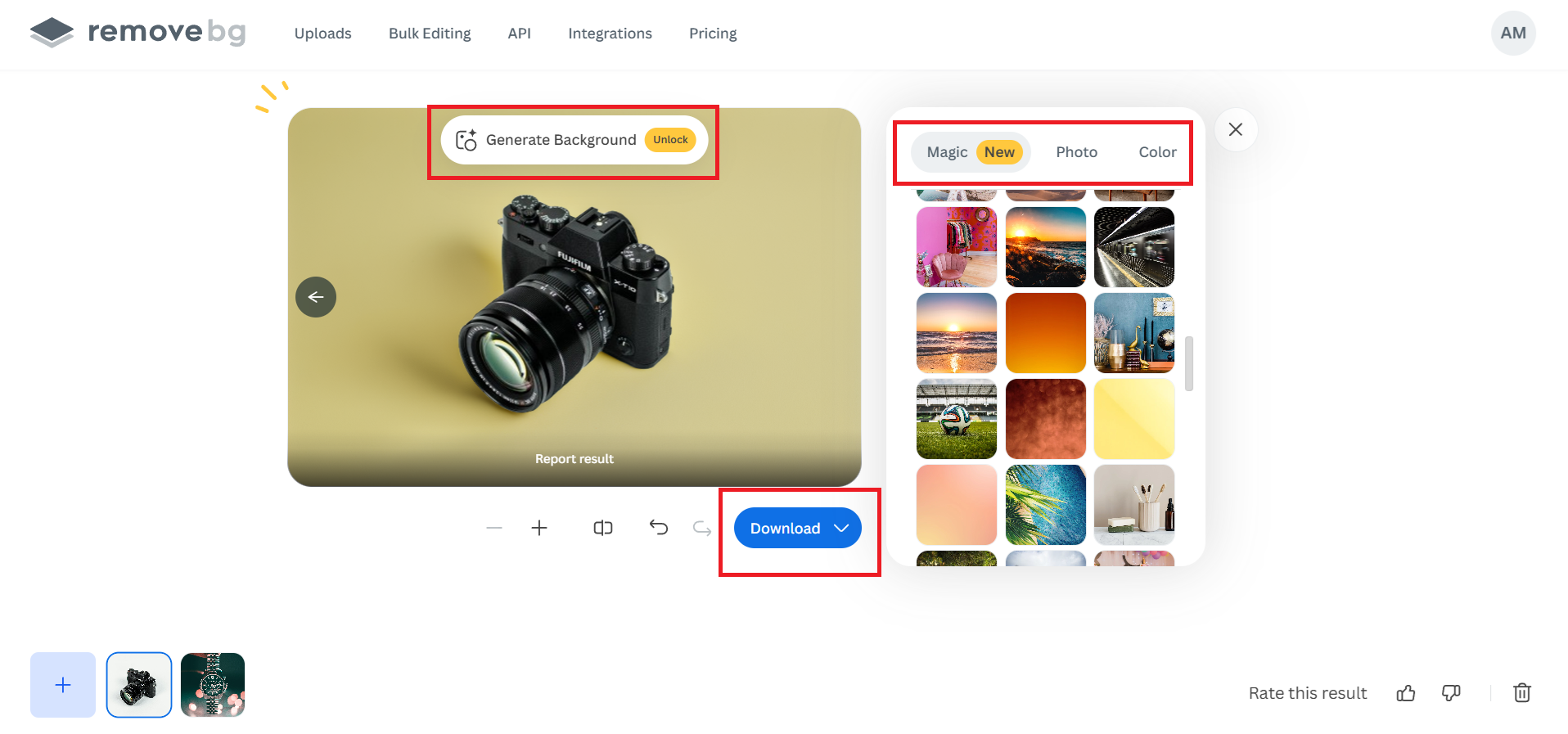Image resolution: width=1568 pixels, height=734 pixels.
Task: Delete image with the trash icon
Action: tap(1522, 693)
